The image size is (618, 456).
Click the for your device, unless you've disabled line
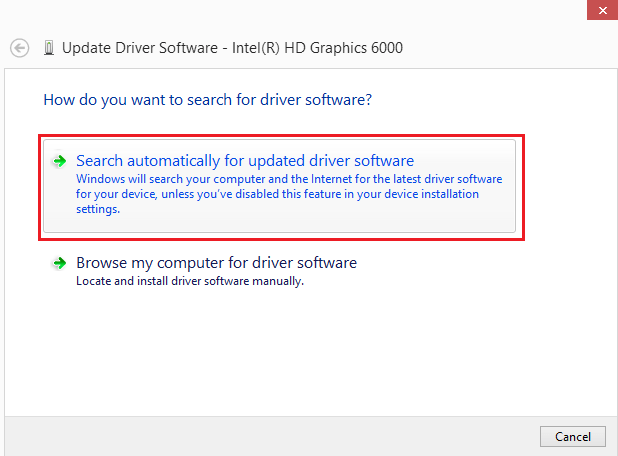point(277,194)
